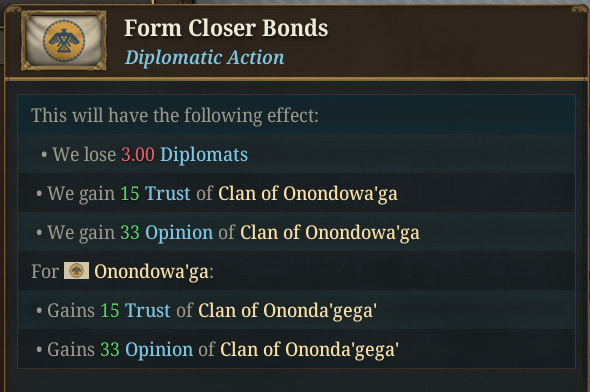Click 'Trust' in the 'Gains 15' line
Viewport: 590px width, 392px height.
[x=148, y=311]
